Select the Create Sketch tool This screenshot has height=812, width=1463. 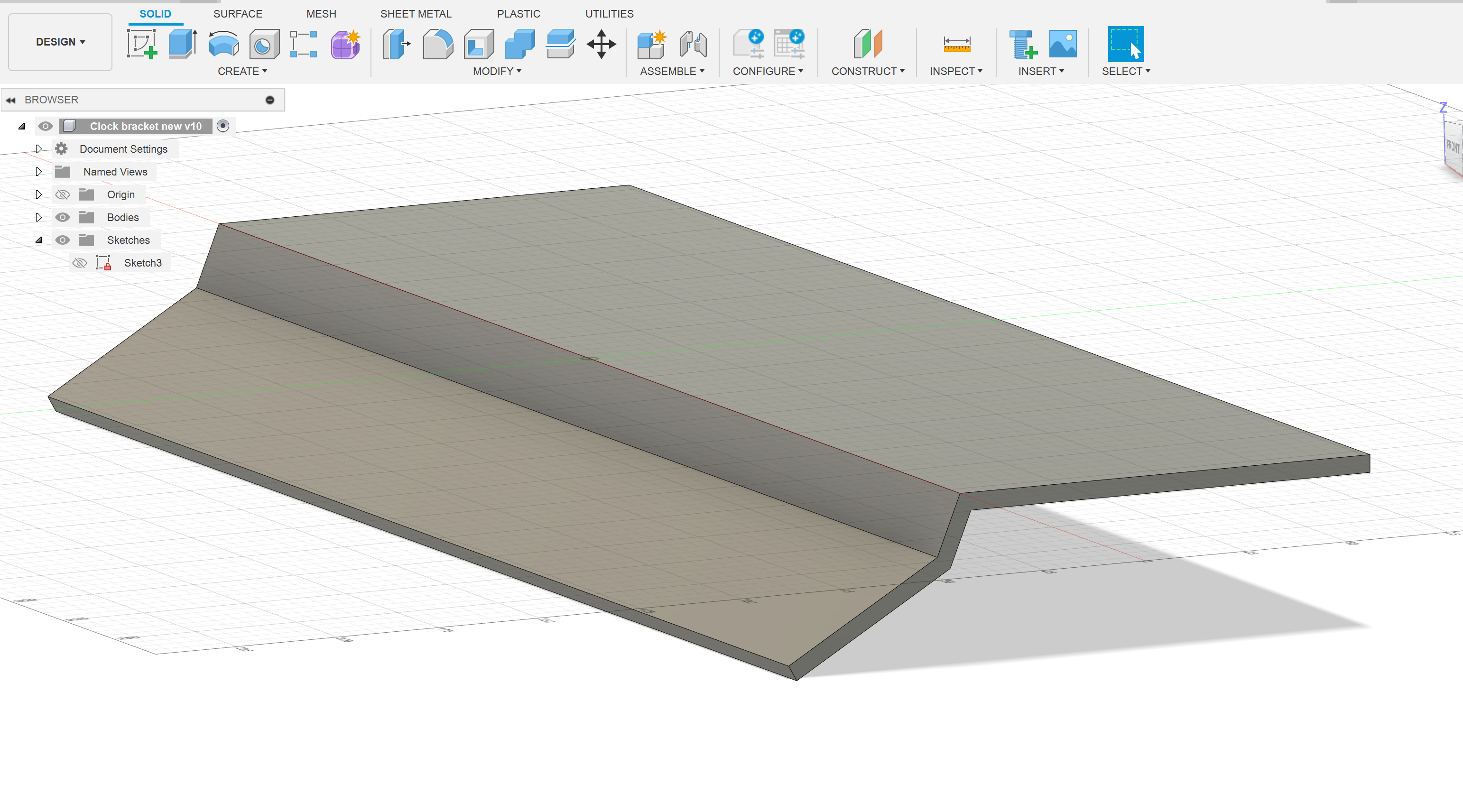pyautogui.click(x=142, y=44)
